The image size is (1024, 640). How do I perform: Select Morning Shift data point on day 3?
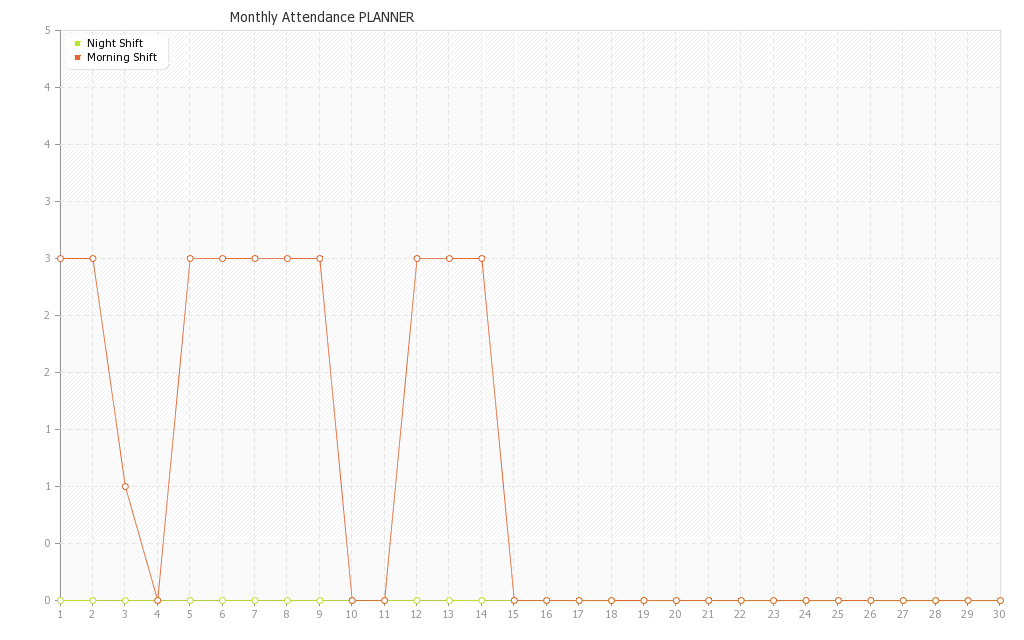click(x=125, y=486)
